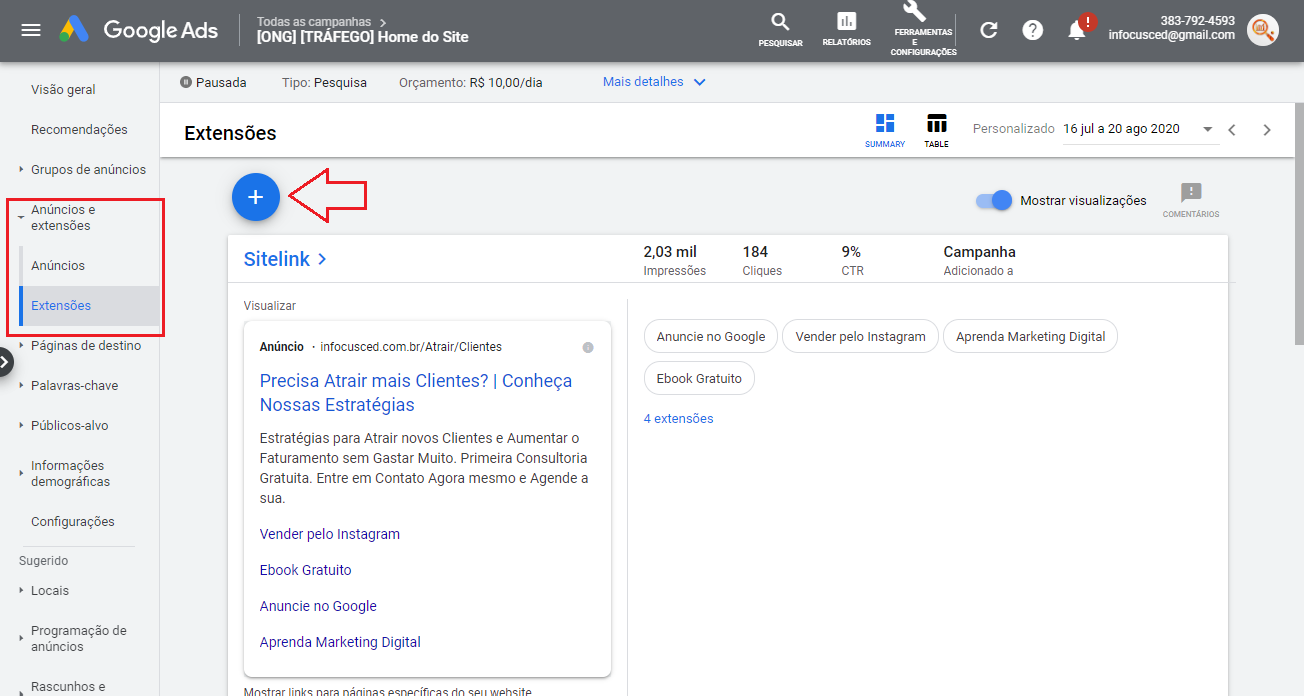Screen dimensions: 1304x696
Task: Open the Pesquisar search tool
Action: (x=780, y=30)
